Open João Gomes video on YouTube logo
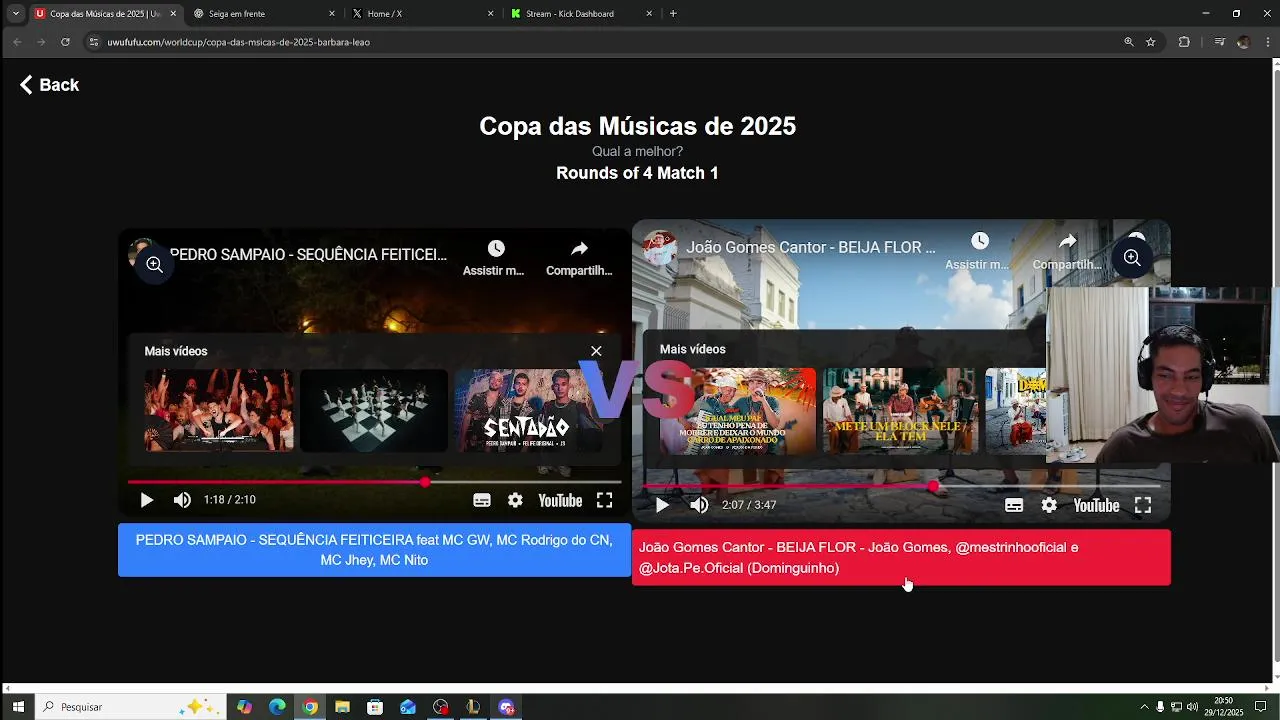This screenshot has width=1280, height=720. coord(1096,505)
